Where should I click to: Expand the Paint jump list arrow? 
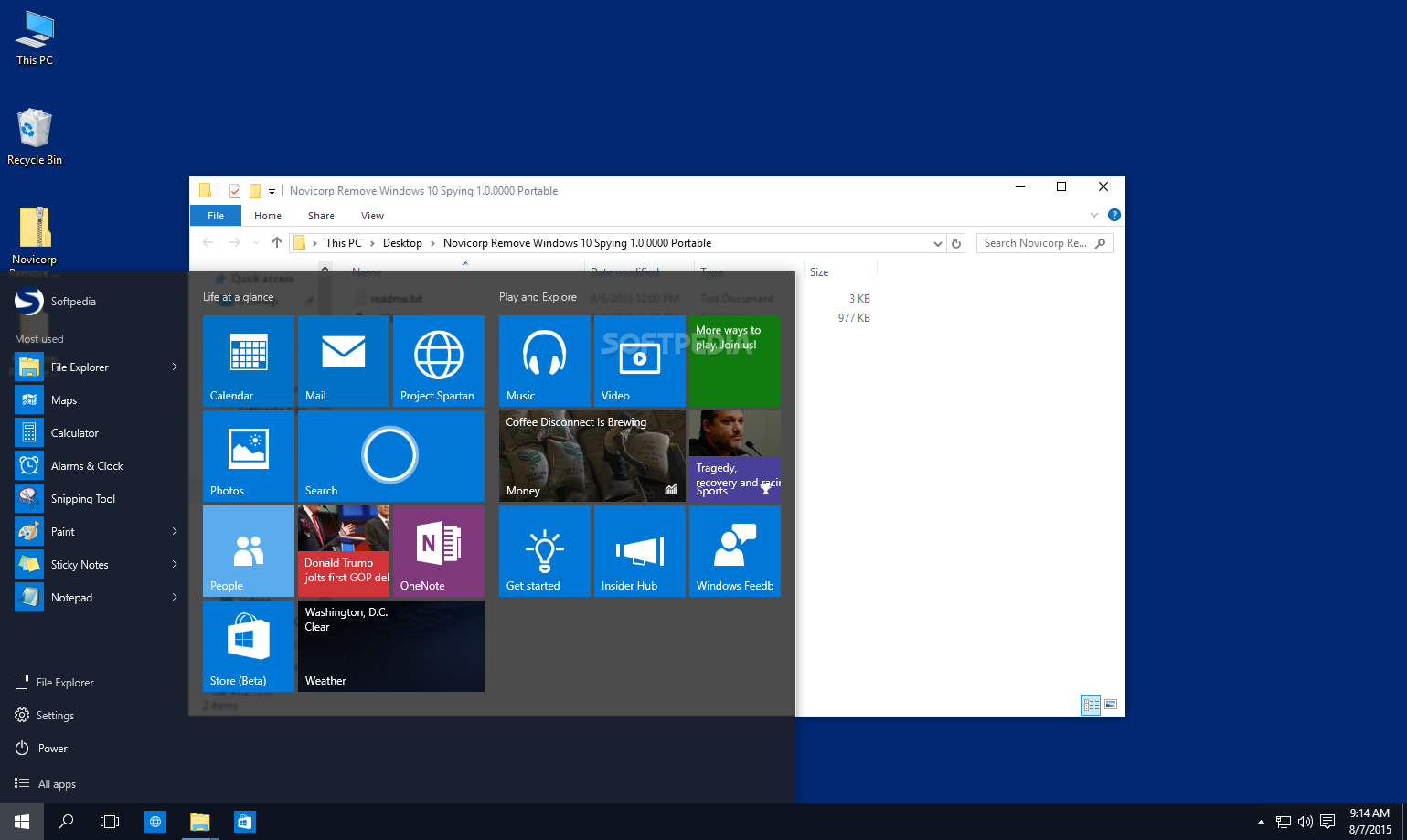tap(175, 532)
